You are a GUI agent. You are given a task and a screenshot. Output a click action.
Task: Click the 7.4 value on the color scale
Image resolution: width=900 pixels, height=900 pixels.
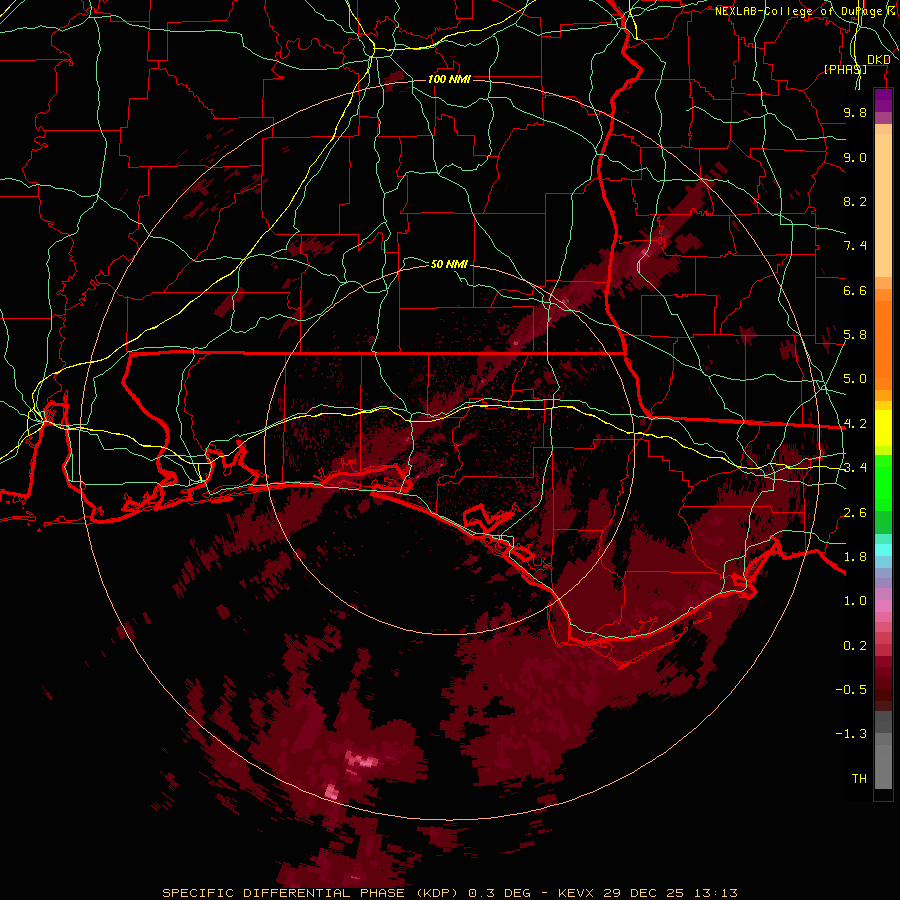pyautogui.click(x=855, y=246)
